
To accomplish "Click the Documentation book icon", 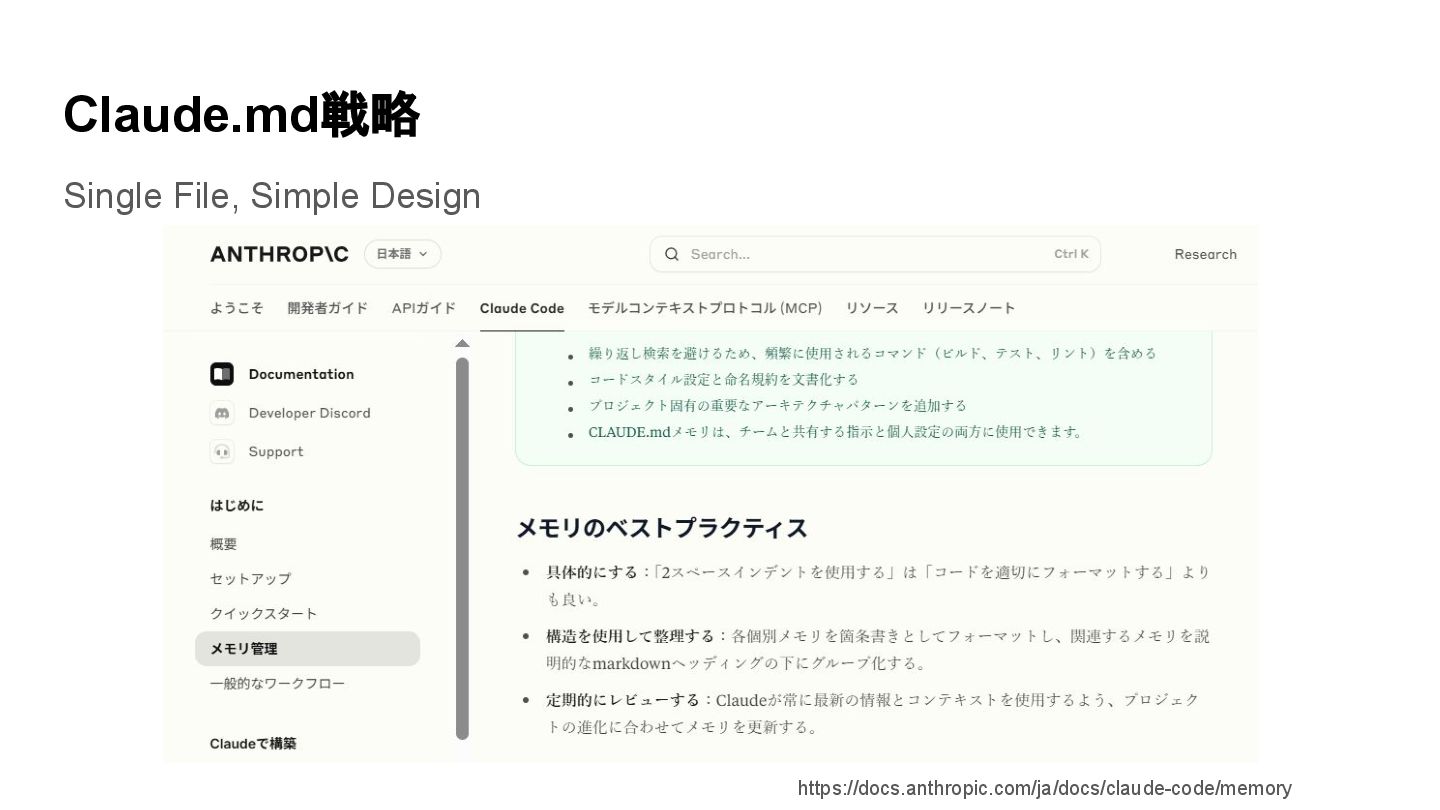I will pyautogui.click(x=222, y=374).
